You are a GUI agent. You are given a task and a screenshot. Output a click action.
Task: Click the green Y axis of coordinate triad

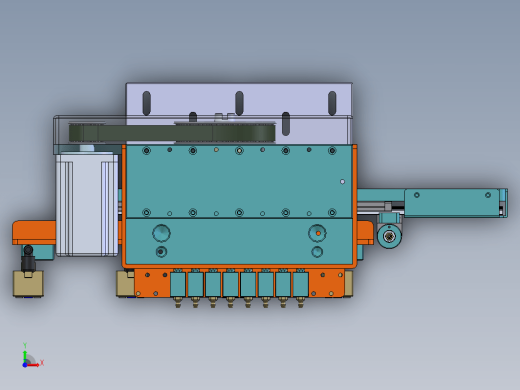pyautogui.click(x=25, y=354)
